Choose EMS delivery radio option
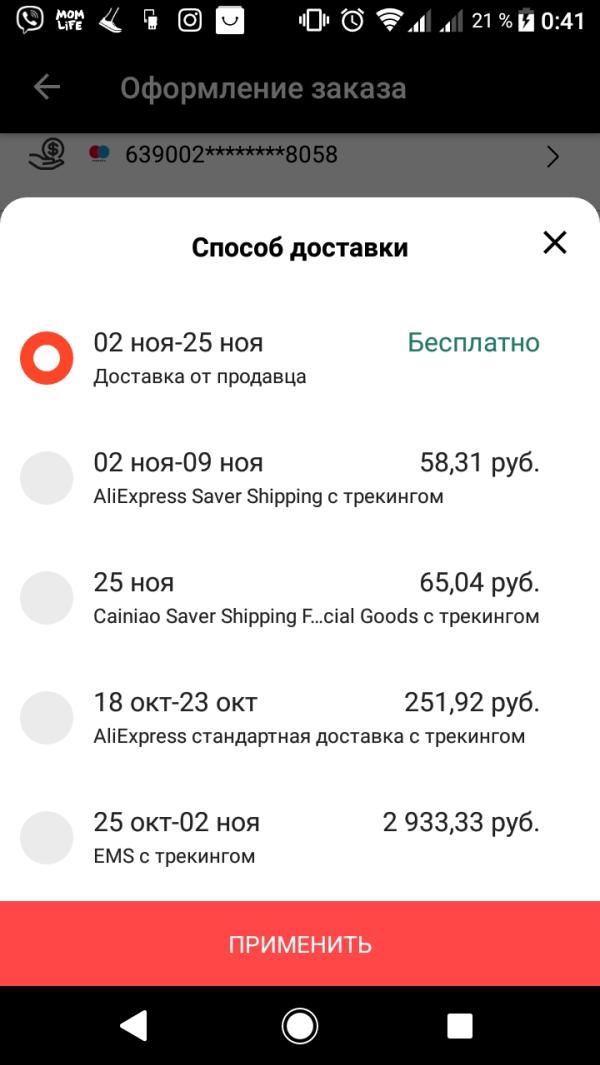The width and height of the screenshot is (600, 1065). [47, 838]
